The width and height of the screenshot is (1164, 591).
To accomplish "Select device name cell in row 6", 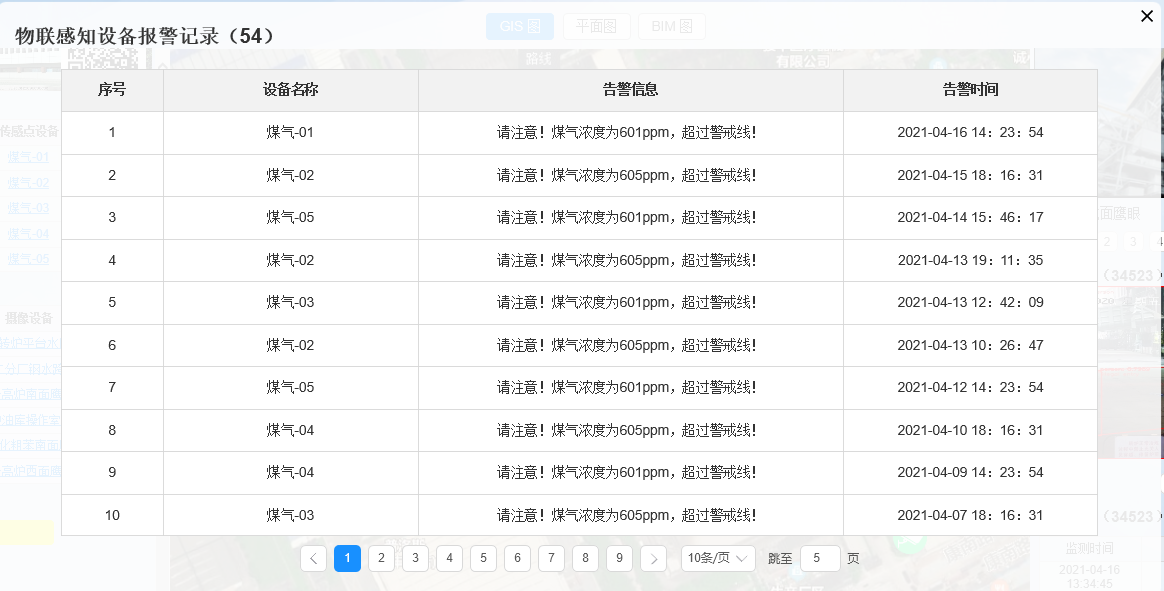I will tap(290, 345).
